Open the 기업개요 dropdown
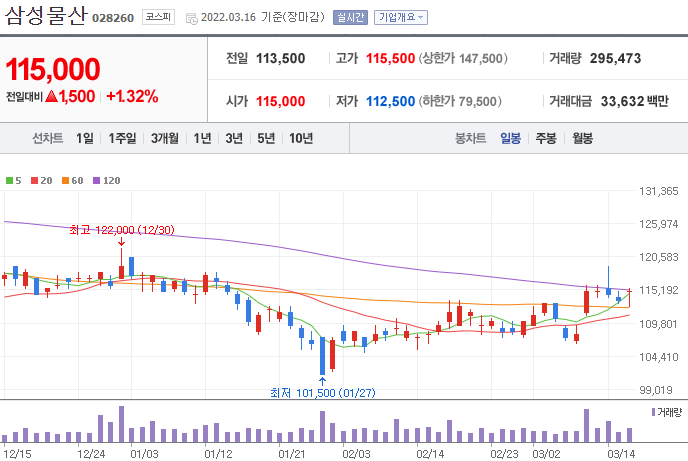Viewport: 688px width, 461px height. (401, 18)
